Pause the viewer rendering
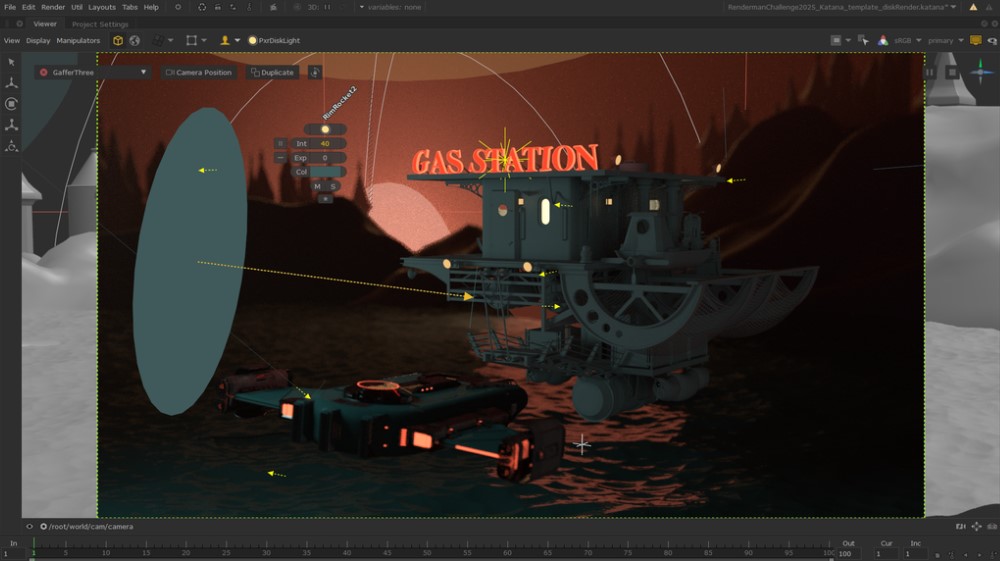Screen dimensions: 1000x561 pos(930,72)
